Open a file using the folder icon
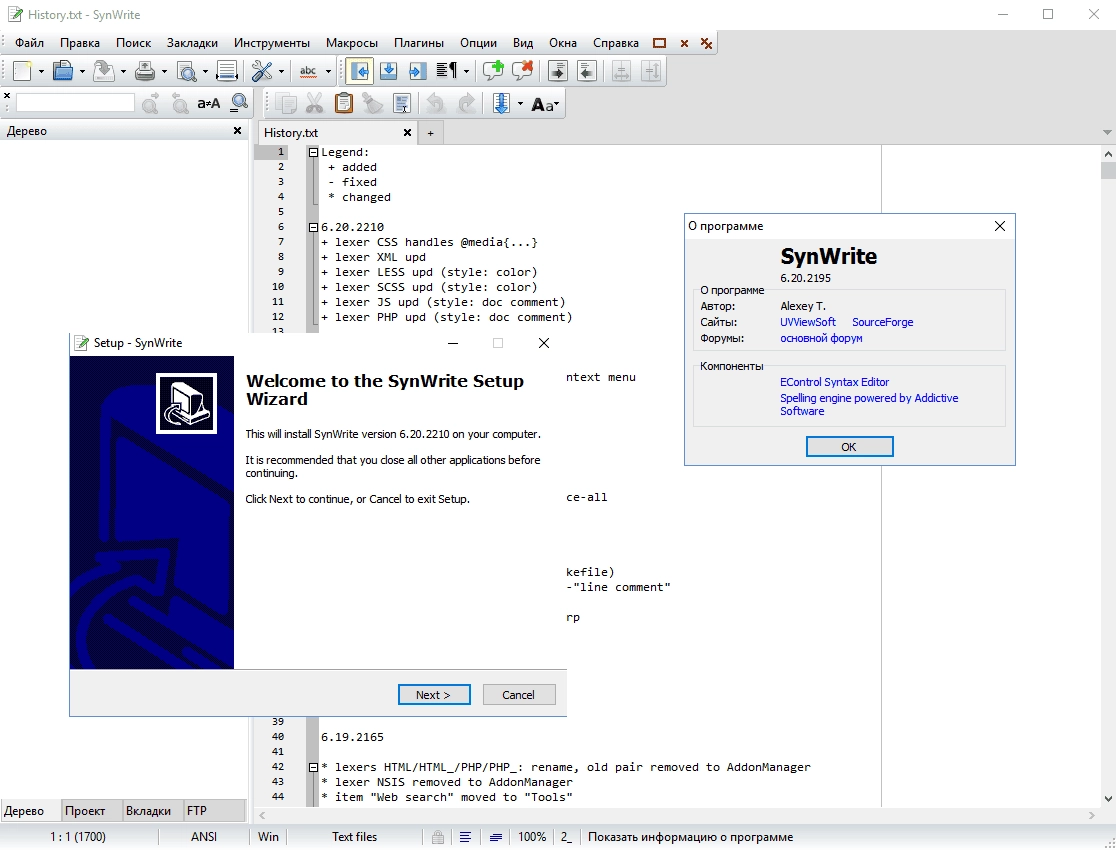 pyautogui.click(x=63, y=70)
